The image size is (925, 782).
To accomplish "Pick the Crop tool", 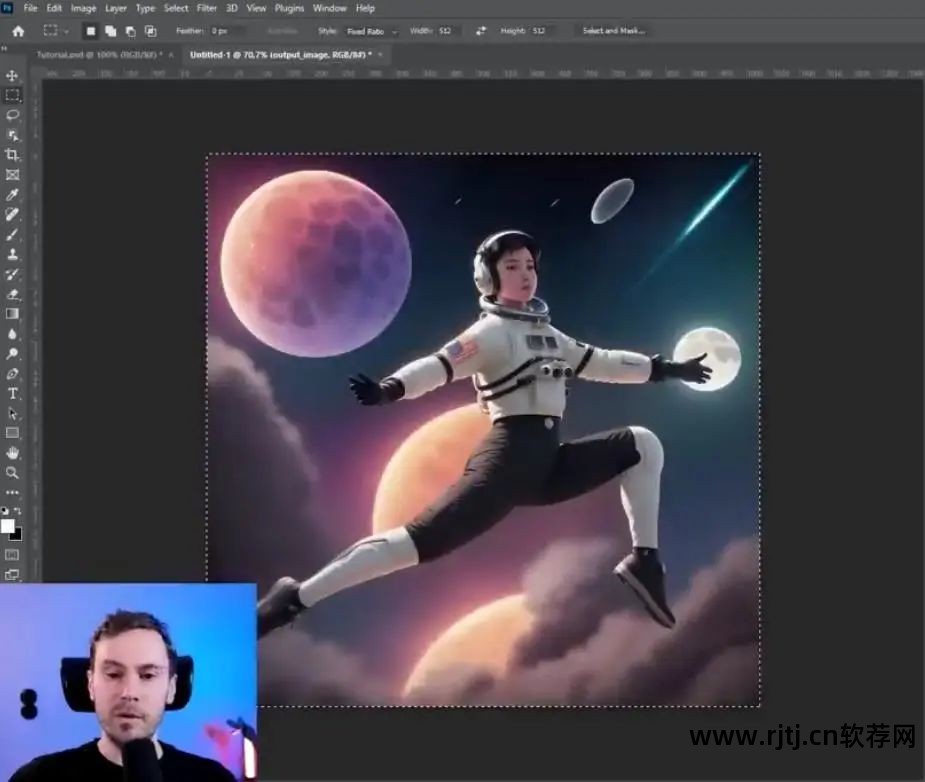I will [13, 155].
